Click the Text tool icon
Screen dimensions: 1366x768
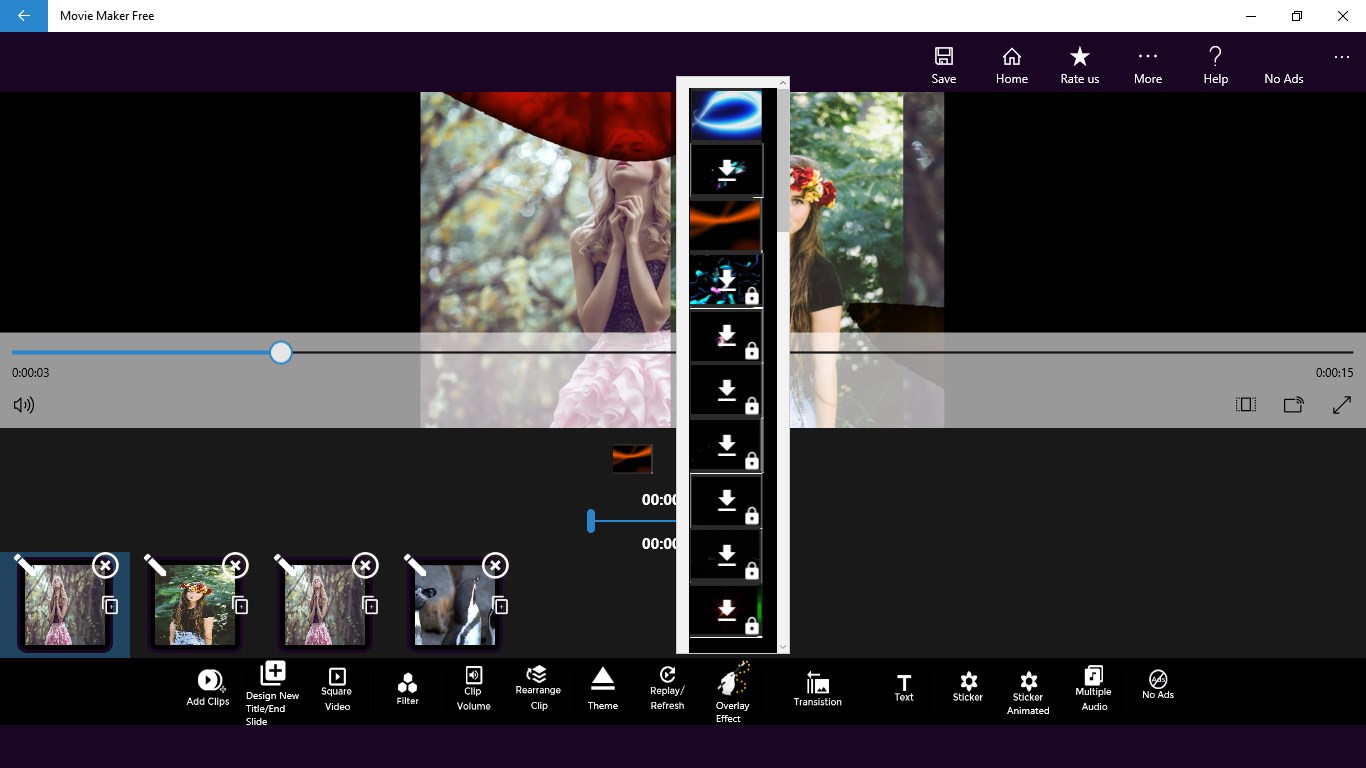(904, 682)
